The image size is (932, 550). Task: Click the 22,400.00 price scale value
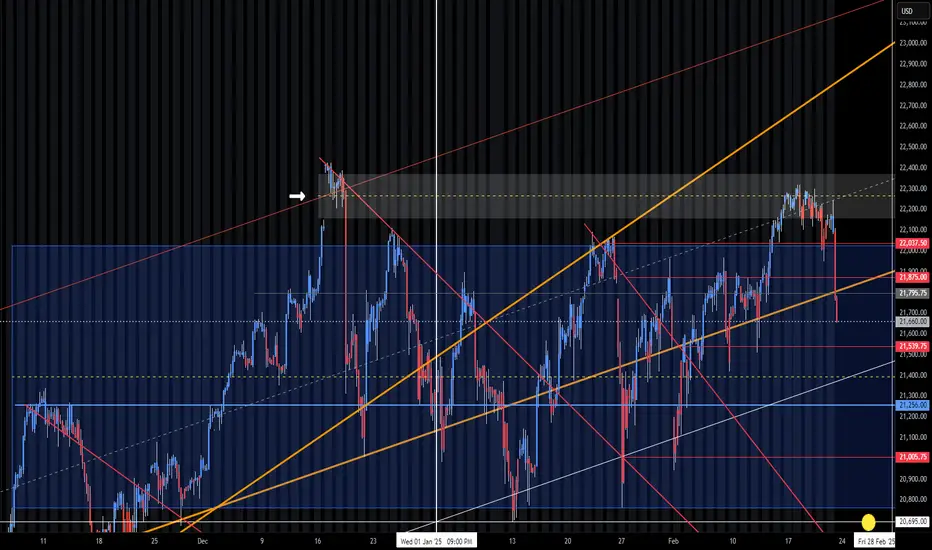(x=913, y=168)
